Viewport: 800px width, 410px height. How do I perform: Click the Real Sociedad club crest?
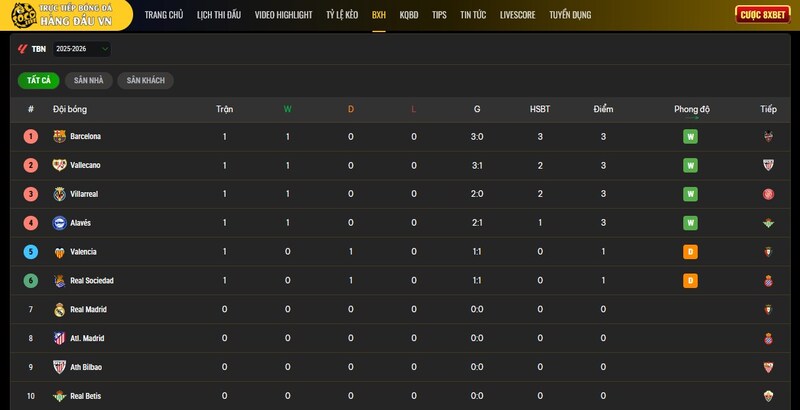coord(60,280)
